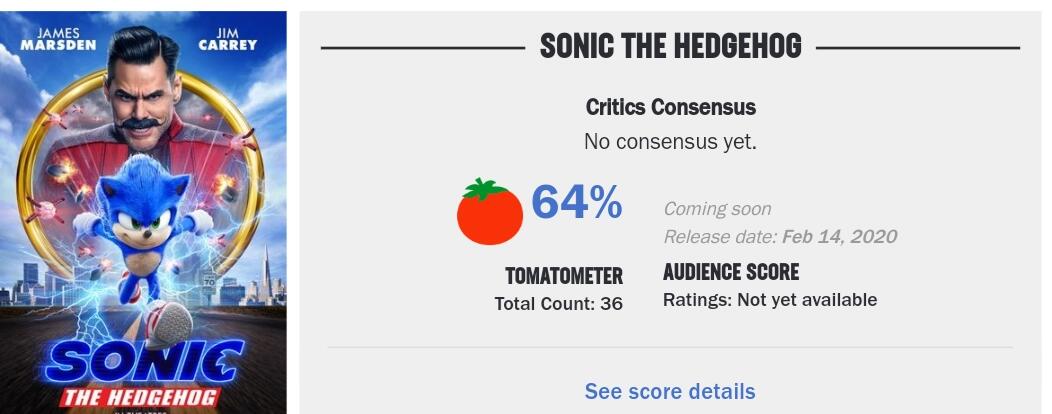Click the red tomato icon
The height and width of the screenshot is (414, 1052).
[x=490, y=212]
